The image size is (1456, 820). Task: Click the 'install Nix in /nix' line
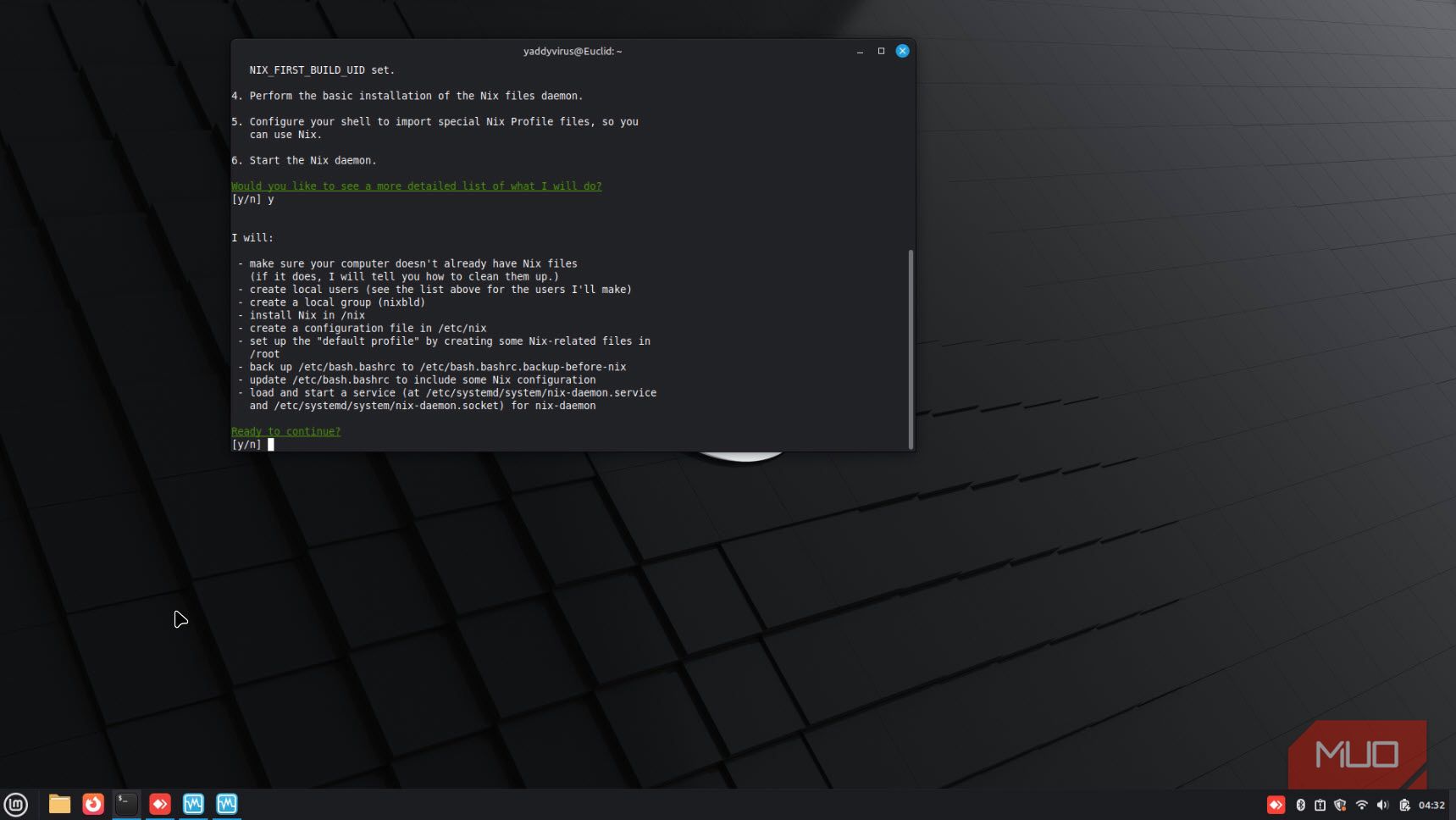[x=302, y=315]
